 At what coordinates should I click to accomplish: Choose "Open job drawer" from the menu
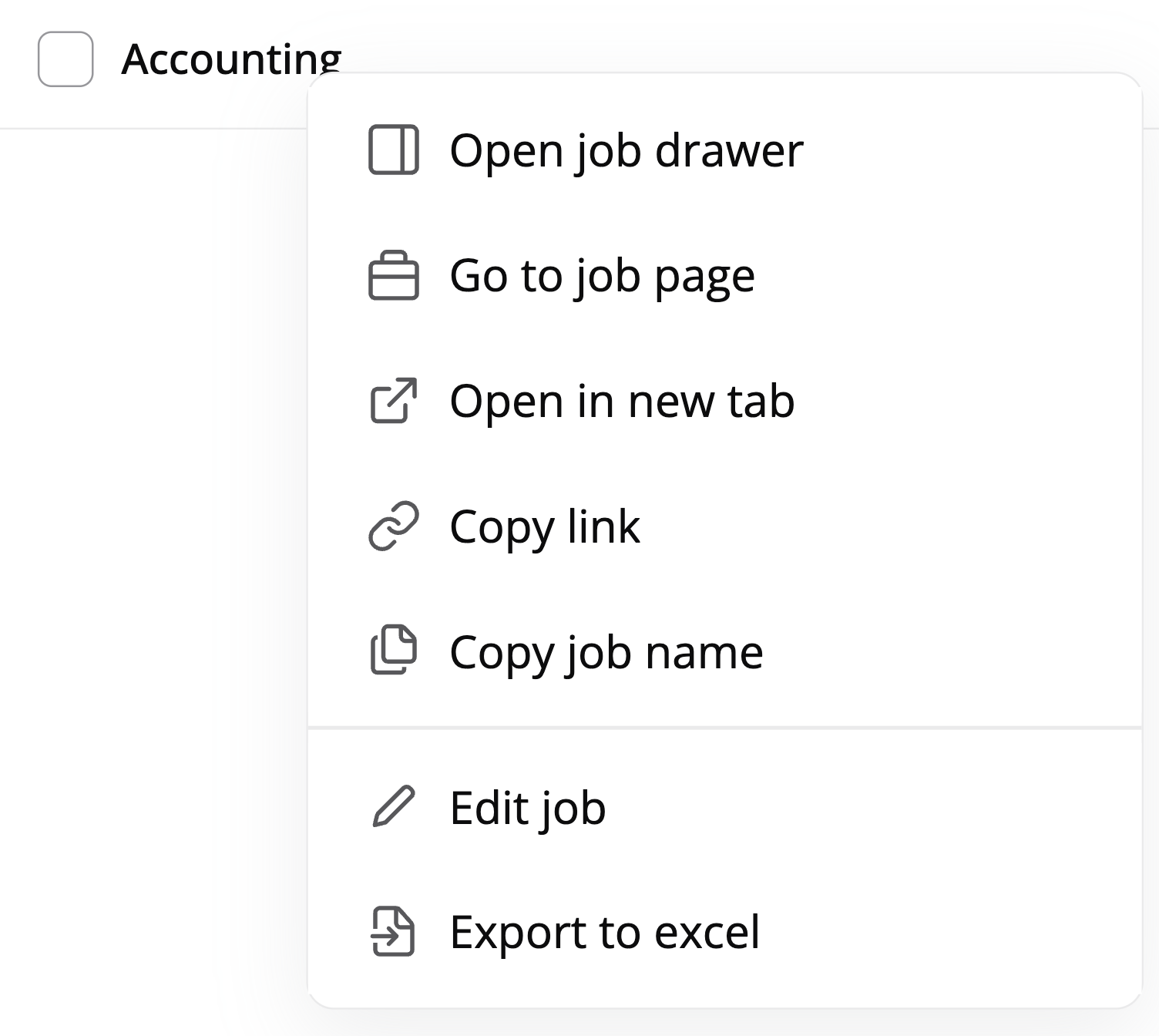click(626, 150)
